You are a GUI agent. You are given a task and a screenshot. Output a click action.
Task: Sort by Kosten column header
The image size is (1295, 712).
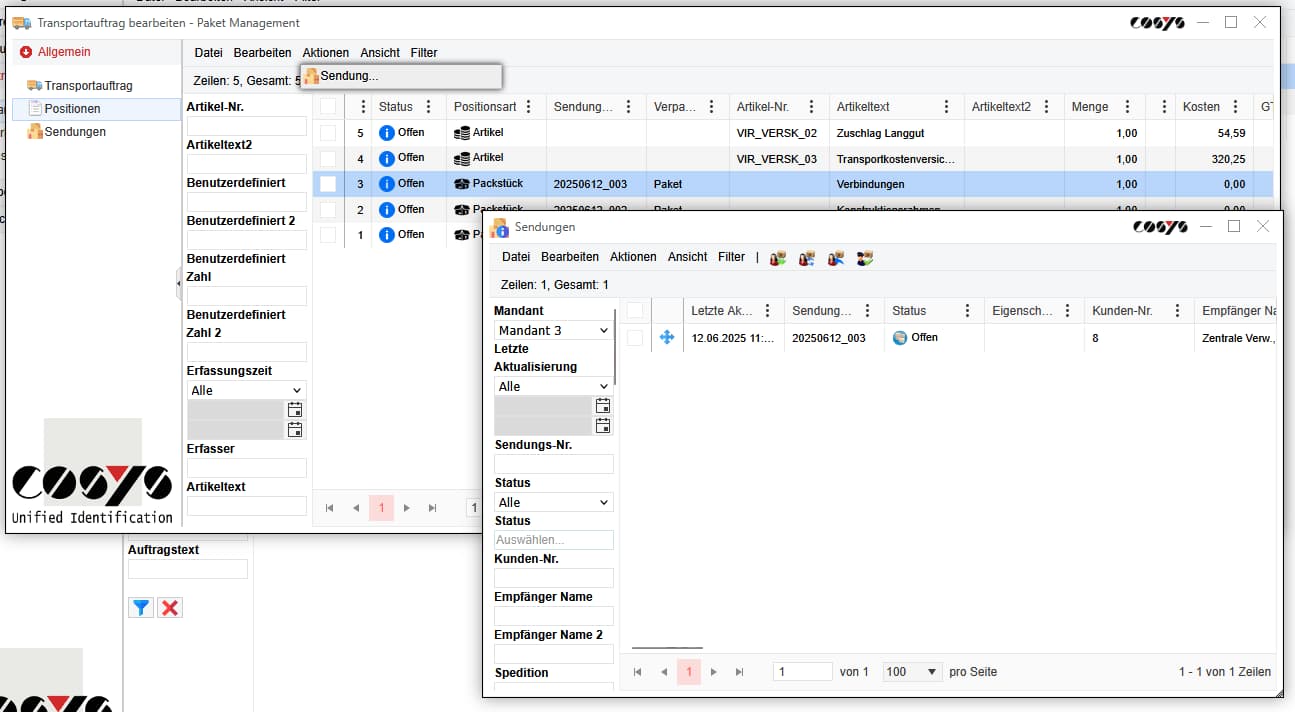coord(1201,107)
